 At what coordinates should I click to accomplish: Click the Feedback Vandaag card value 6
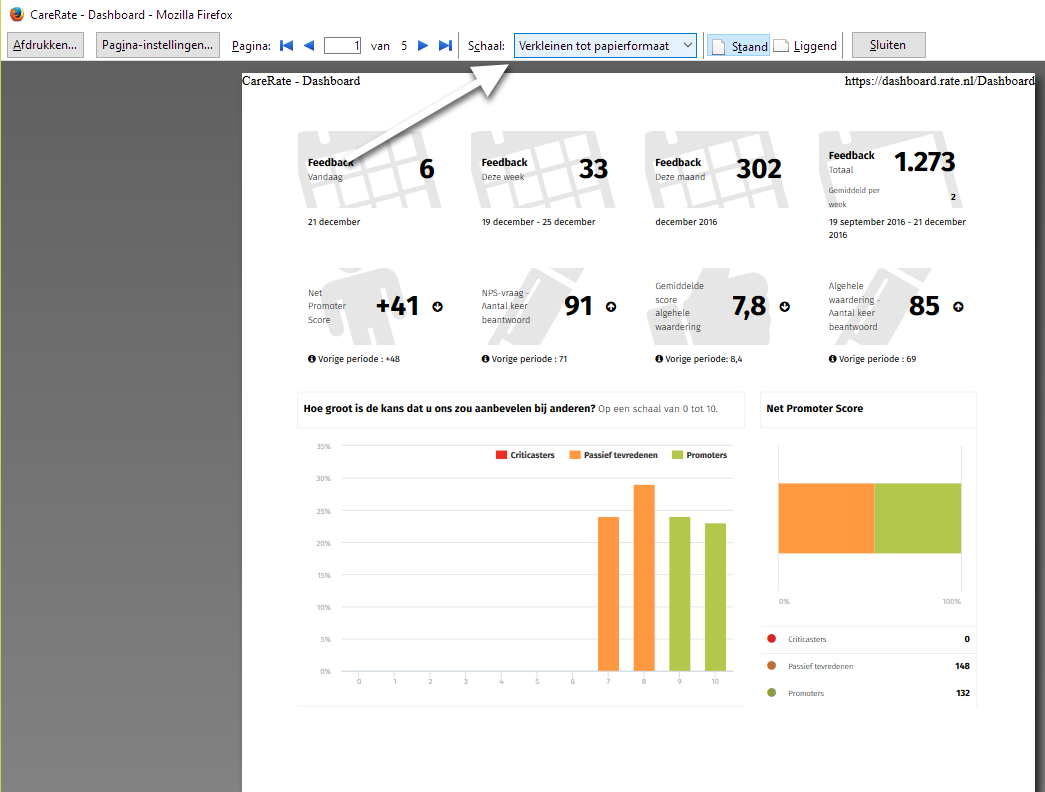click(427, 169)
